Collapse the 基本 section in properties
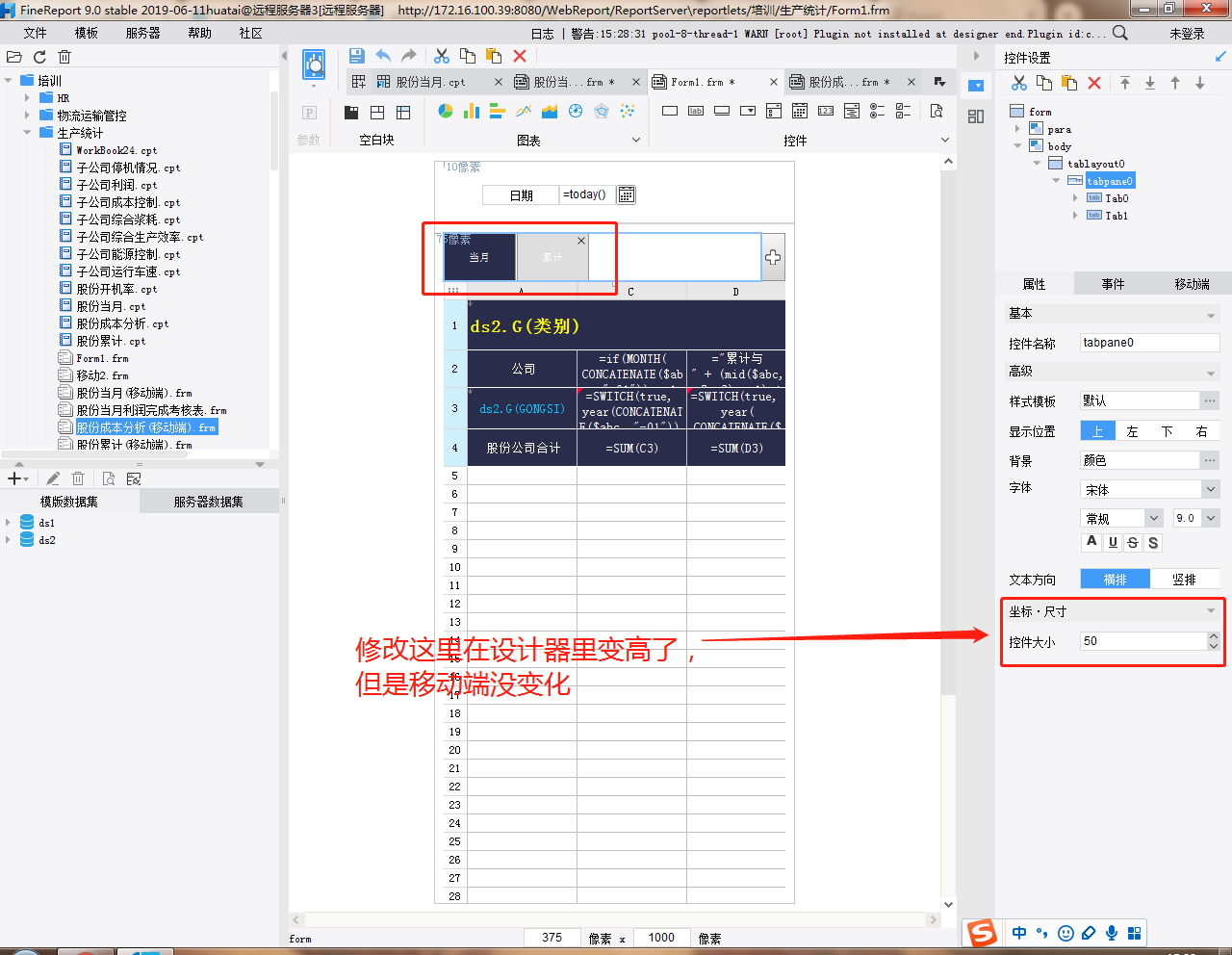This screenshot has width=1232, height=955. click(1211, 315)
